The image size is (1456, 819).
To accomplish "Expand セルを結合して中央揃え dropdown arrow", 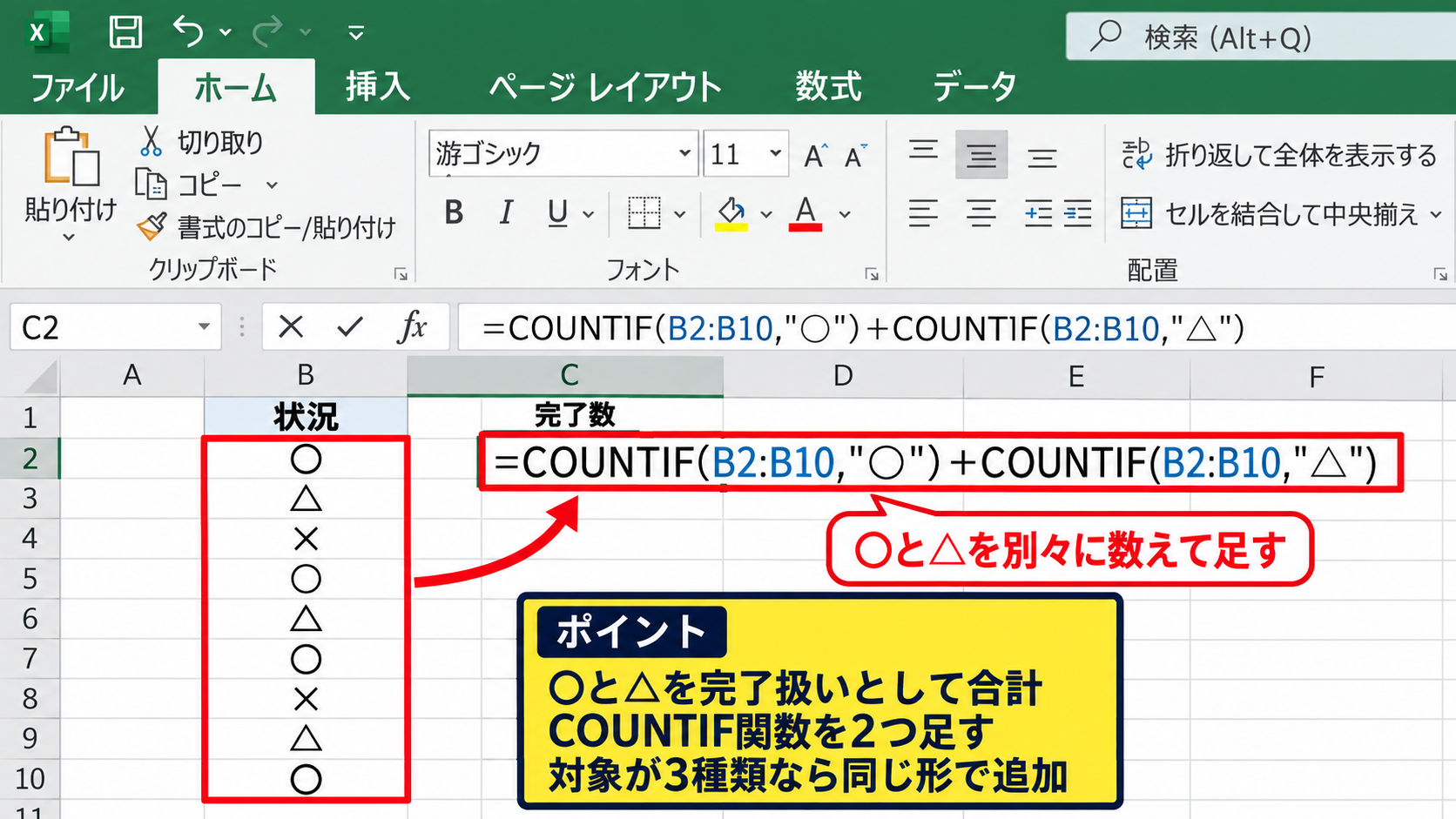I will (1436, 214).
